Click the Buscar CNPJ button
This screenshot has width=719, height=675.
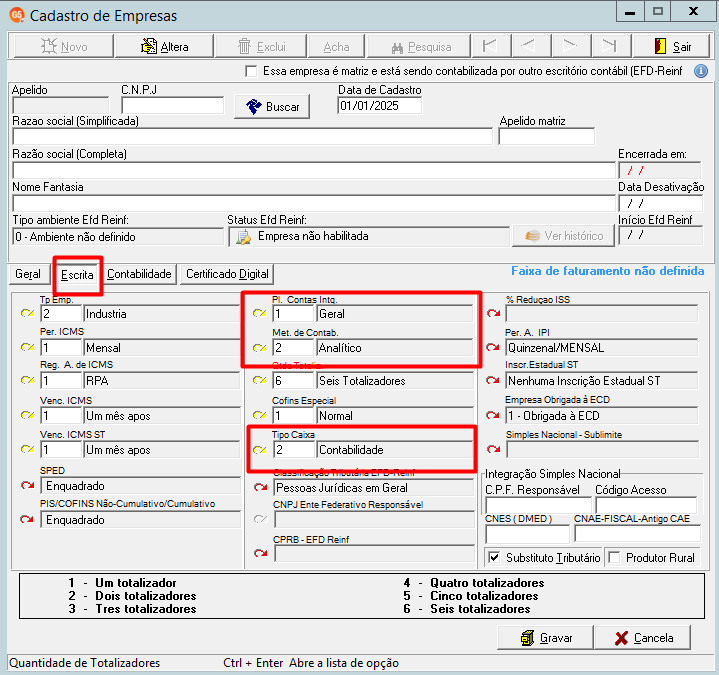(x=272, y=106)
